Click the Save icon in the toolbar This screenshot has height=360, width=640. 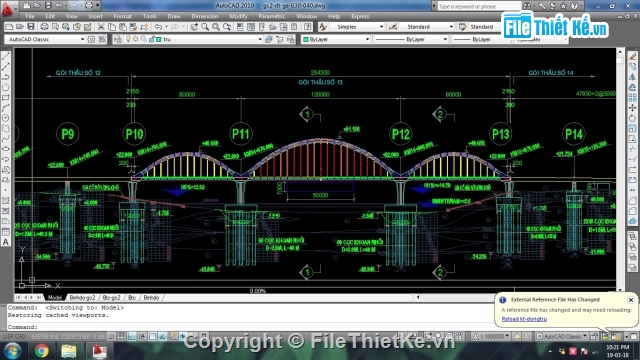[x=31, y=27]
